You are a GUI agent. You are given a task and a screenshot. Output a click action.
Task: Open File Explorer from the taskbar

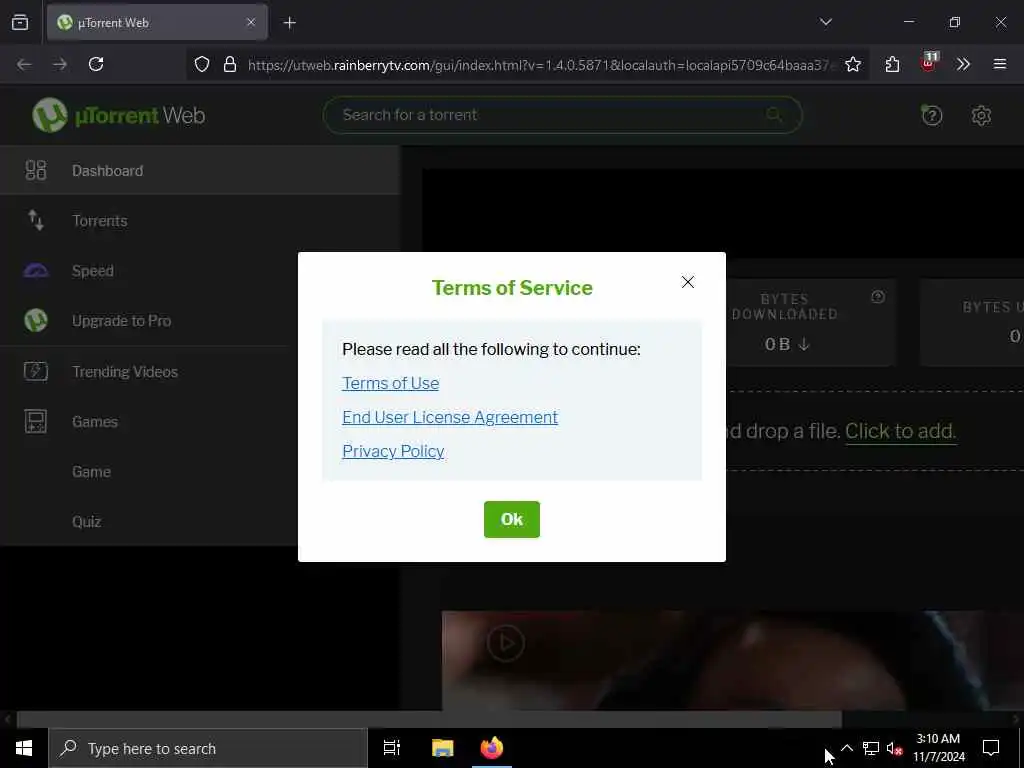(442, 748)
